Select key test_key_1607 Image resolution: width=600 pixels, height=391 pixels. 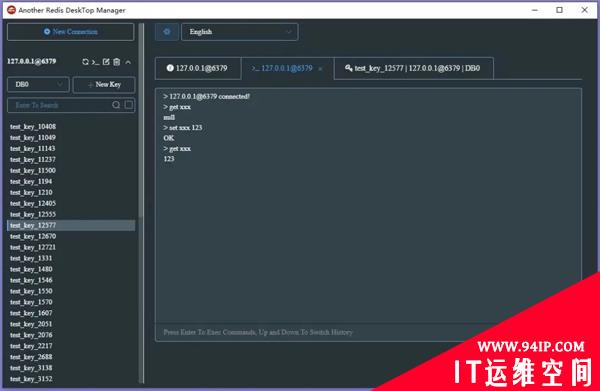[71, 313]
